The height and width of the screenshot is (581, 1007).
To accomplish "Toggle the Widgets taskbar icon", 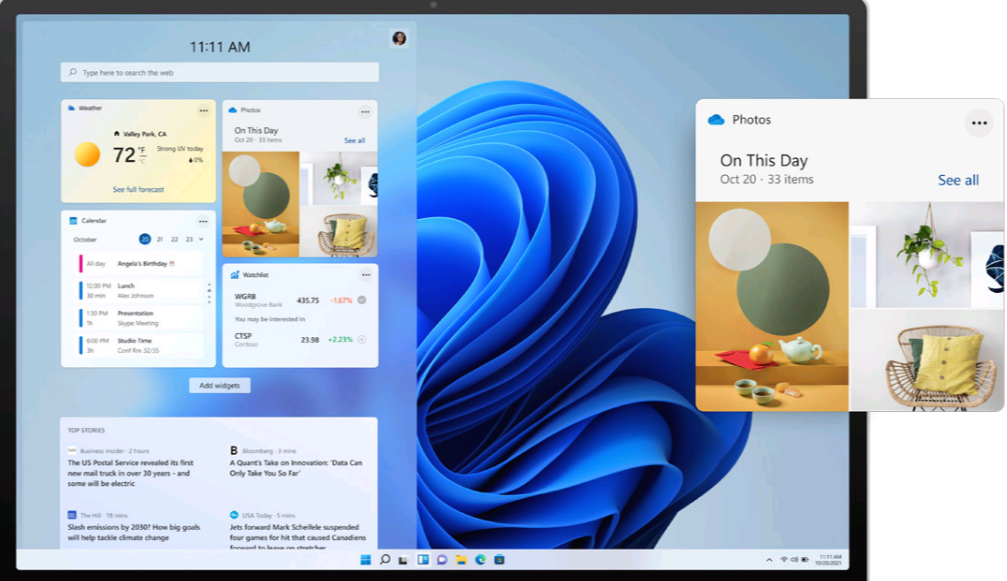I will [423, 560].
